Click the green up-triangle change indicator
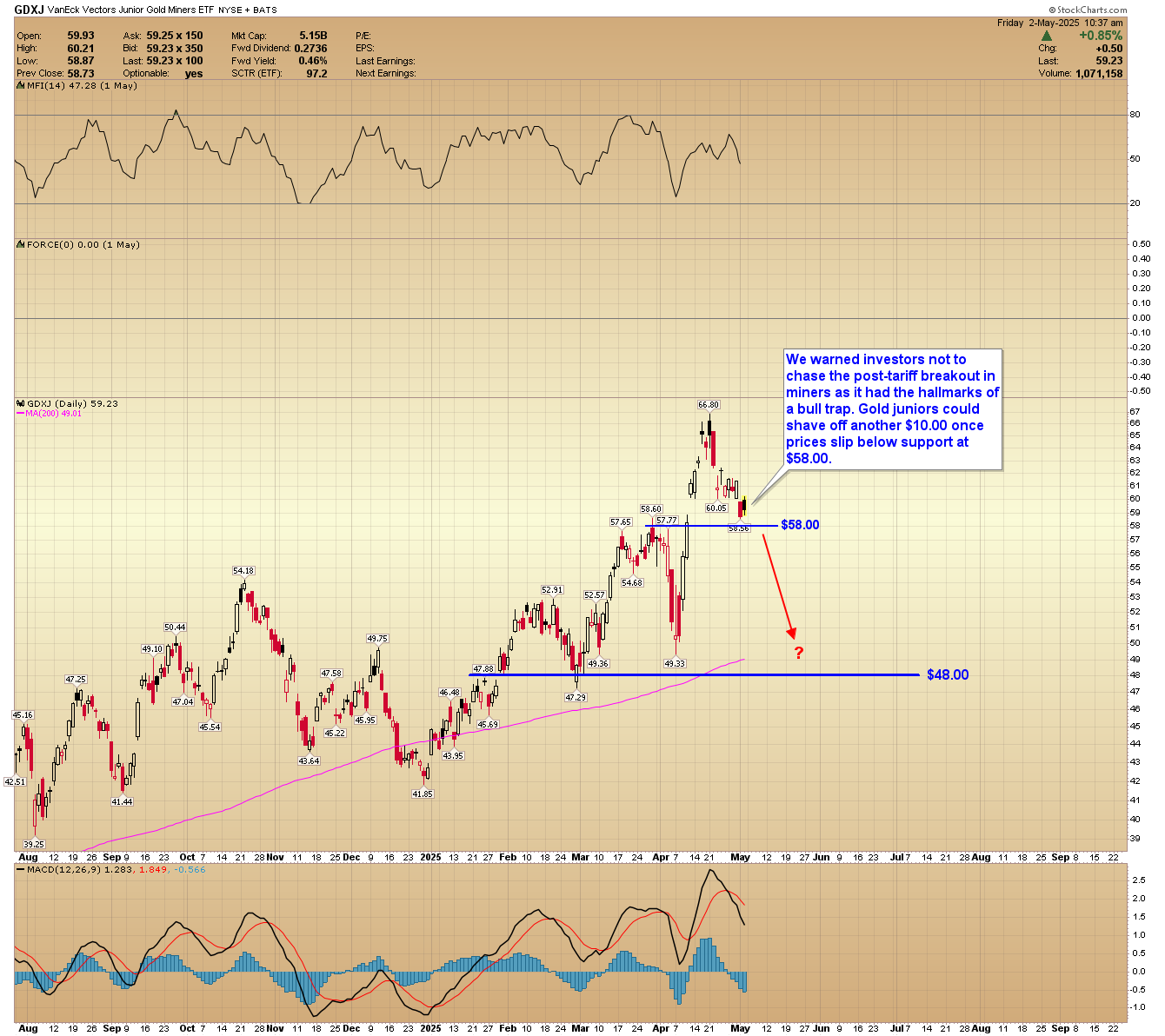The height and width of the screenshot is (1036, 1165). pos(1047,36)
